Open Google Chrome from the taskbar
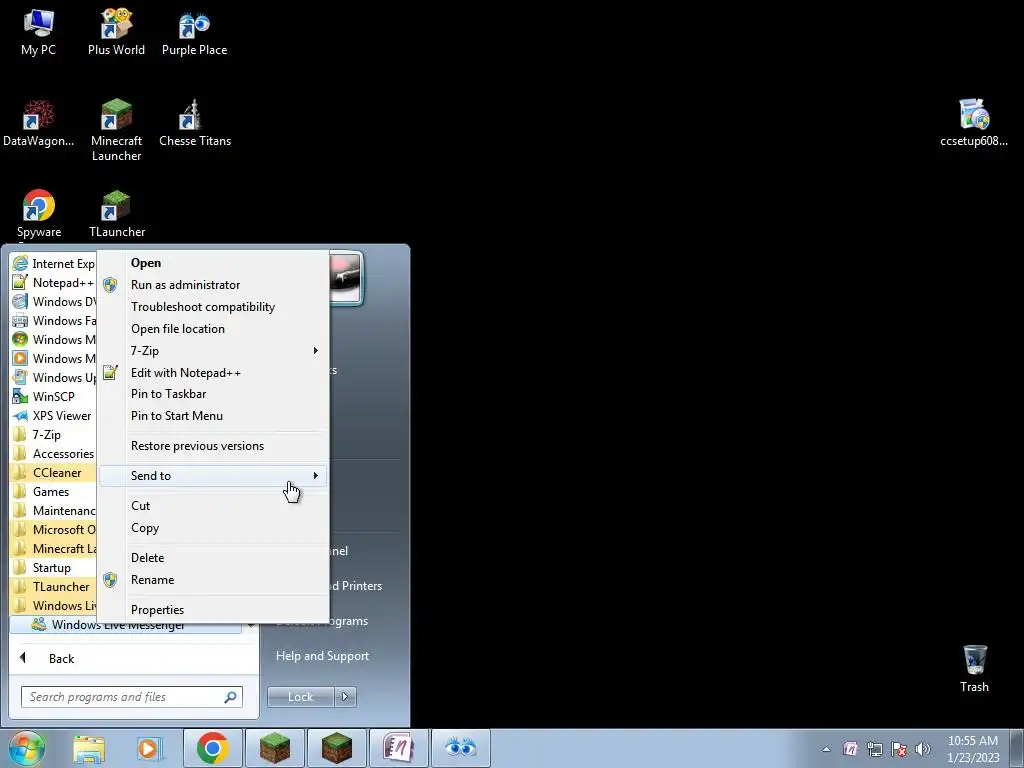This screenshot has height=768, width=1024. click(212, 748)
